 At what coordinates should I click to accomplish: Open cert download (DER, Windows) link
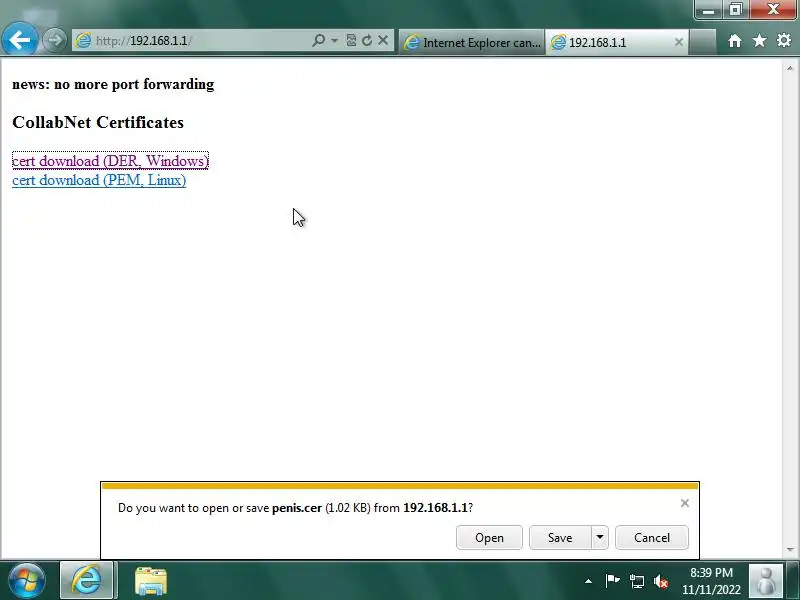coord(110,161)
